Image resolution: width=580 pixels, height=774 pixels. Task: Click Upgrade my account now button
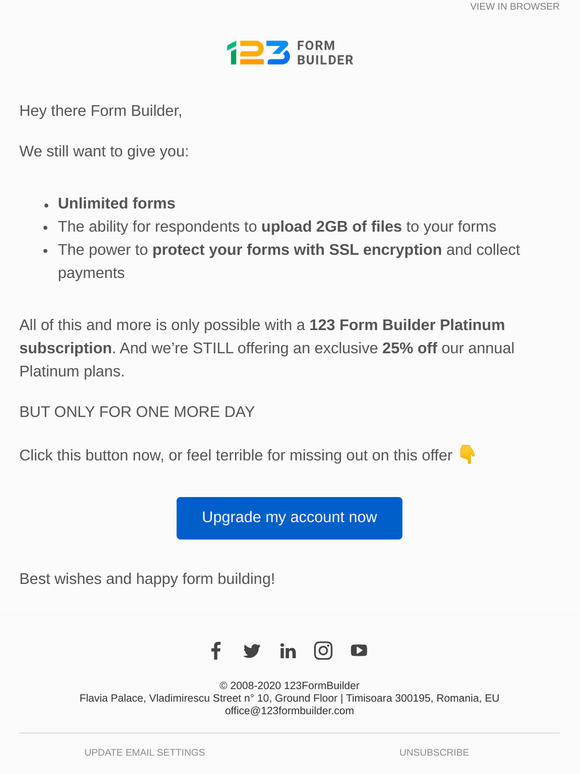point(289,518)
